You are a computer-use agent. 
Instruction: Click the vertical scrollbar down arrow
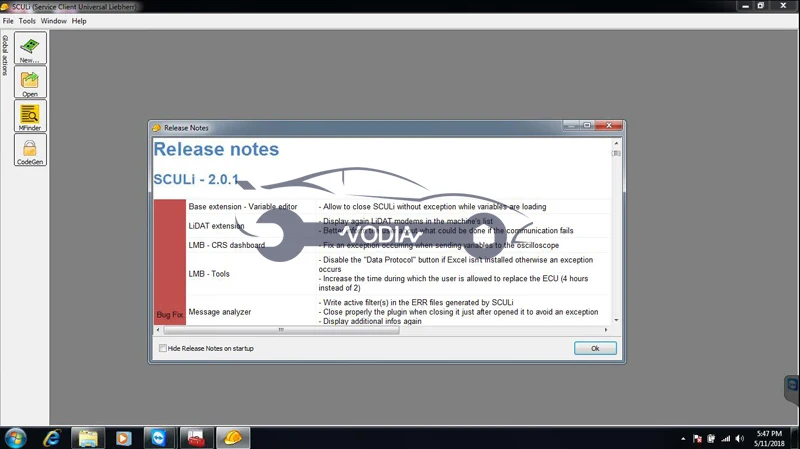pyautogui.click(x=616, y=320)
